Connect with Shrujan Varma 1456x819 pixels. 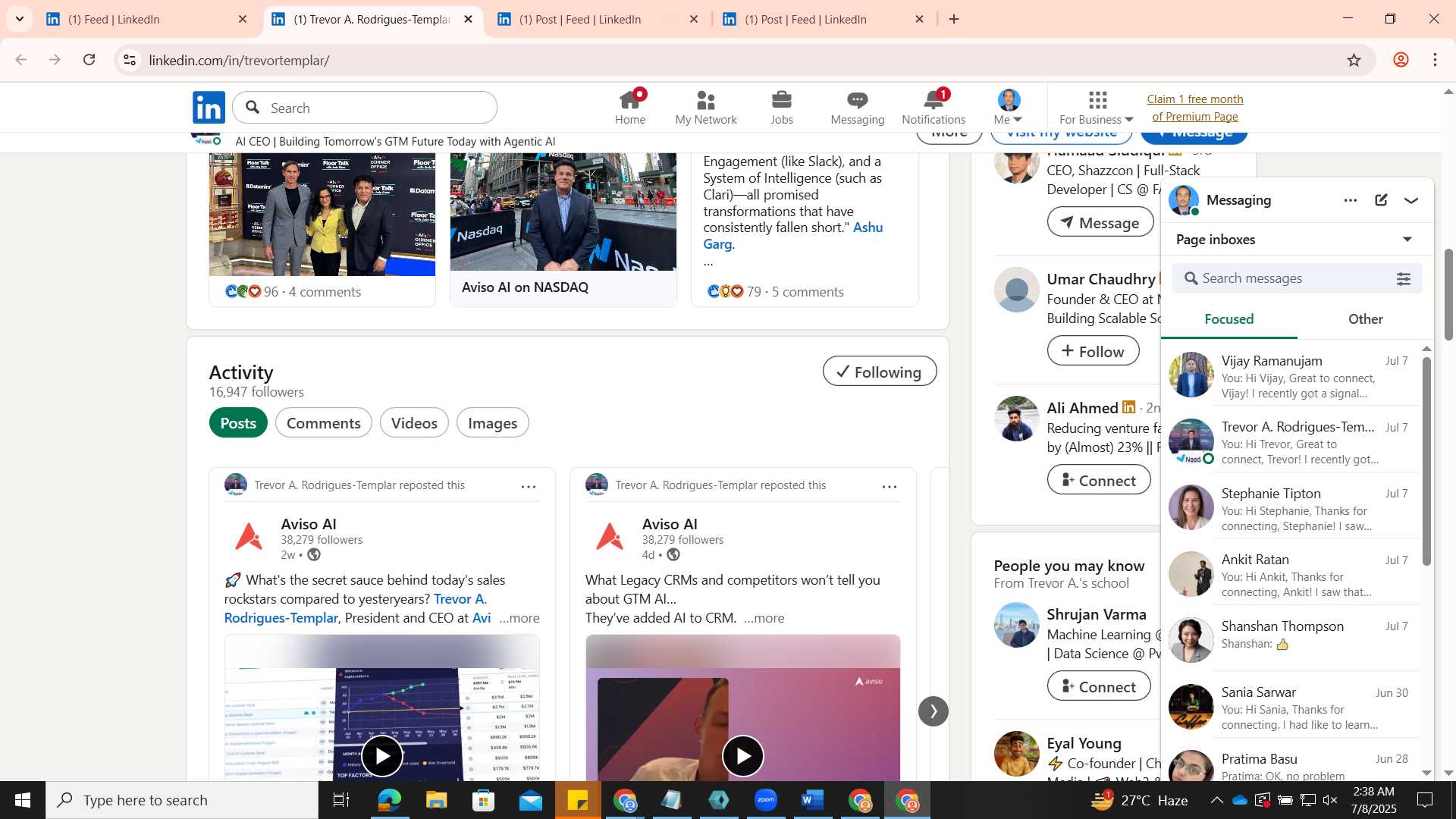(x=1098, y=686)
